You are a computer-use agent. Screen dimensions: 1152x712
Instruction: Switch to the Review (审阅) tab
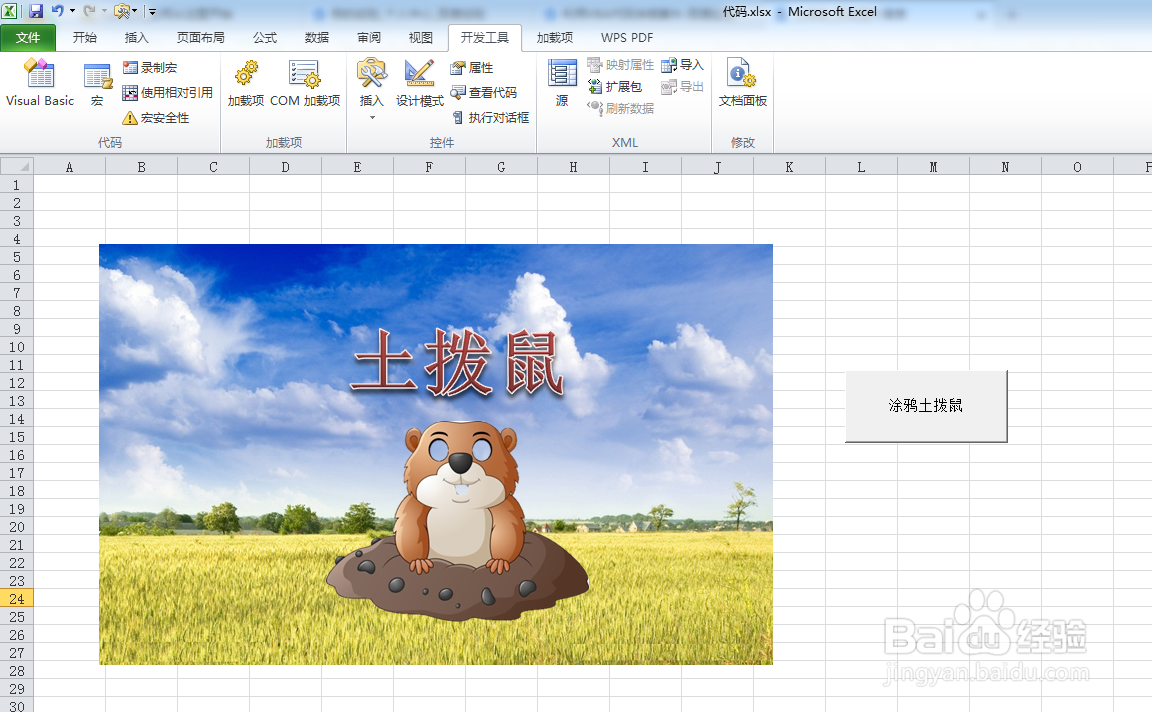pos(369,37)
